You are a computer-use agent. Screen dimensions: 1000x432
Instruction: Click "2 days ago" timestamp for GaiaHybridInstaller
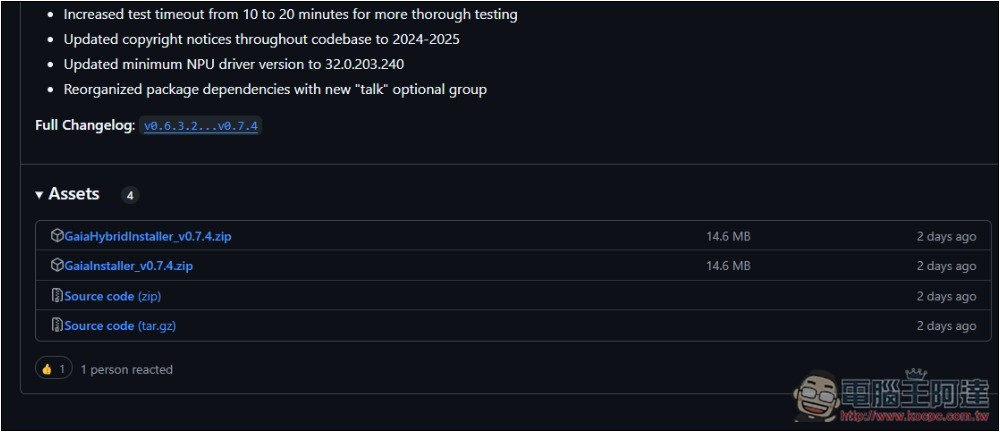pyautogui.click(x=946, y=237)
